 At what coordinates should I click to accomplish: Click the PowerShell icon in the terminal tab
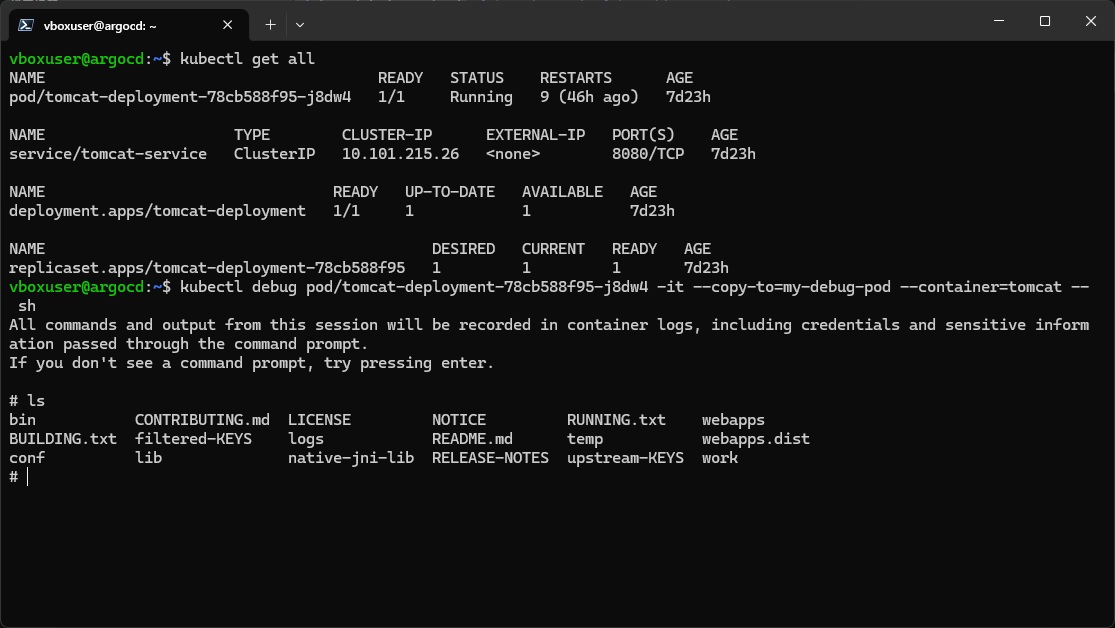[x=26, y=25]
